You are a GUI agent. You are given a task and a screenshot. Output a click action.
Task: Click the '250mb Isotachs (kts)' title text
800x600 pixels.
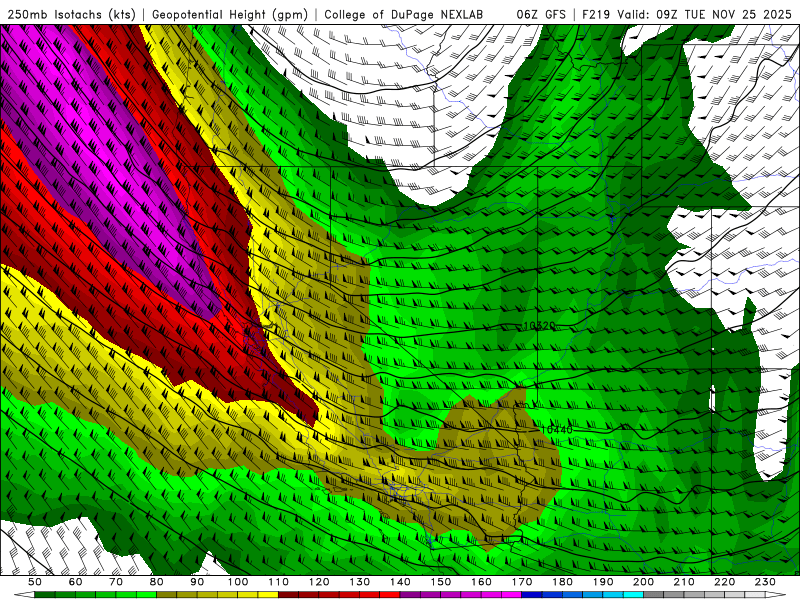[71, 14]
